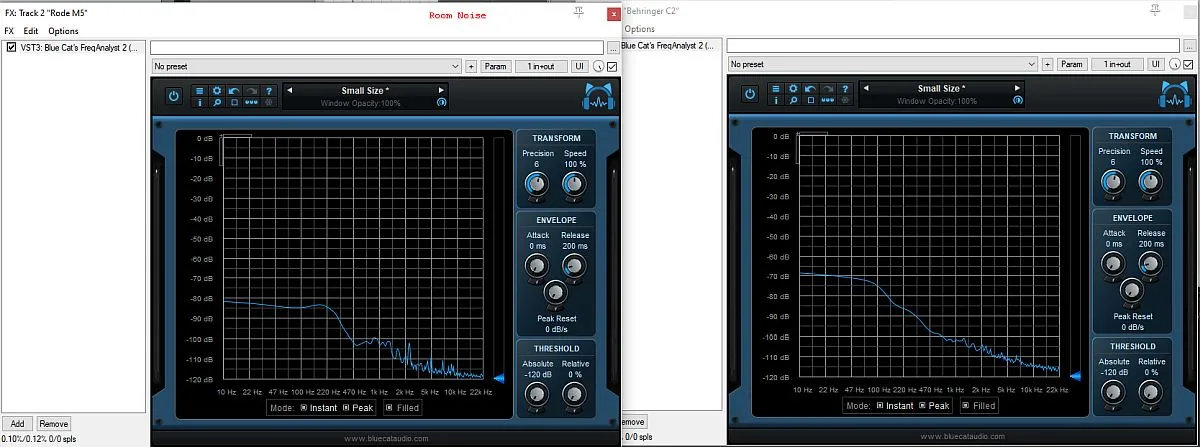The width and height of the screenshot is (1200, 447).
Task: Click www.bluecataudio.com link in Rode M5 plugin
Action: coord(385,438)
